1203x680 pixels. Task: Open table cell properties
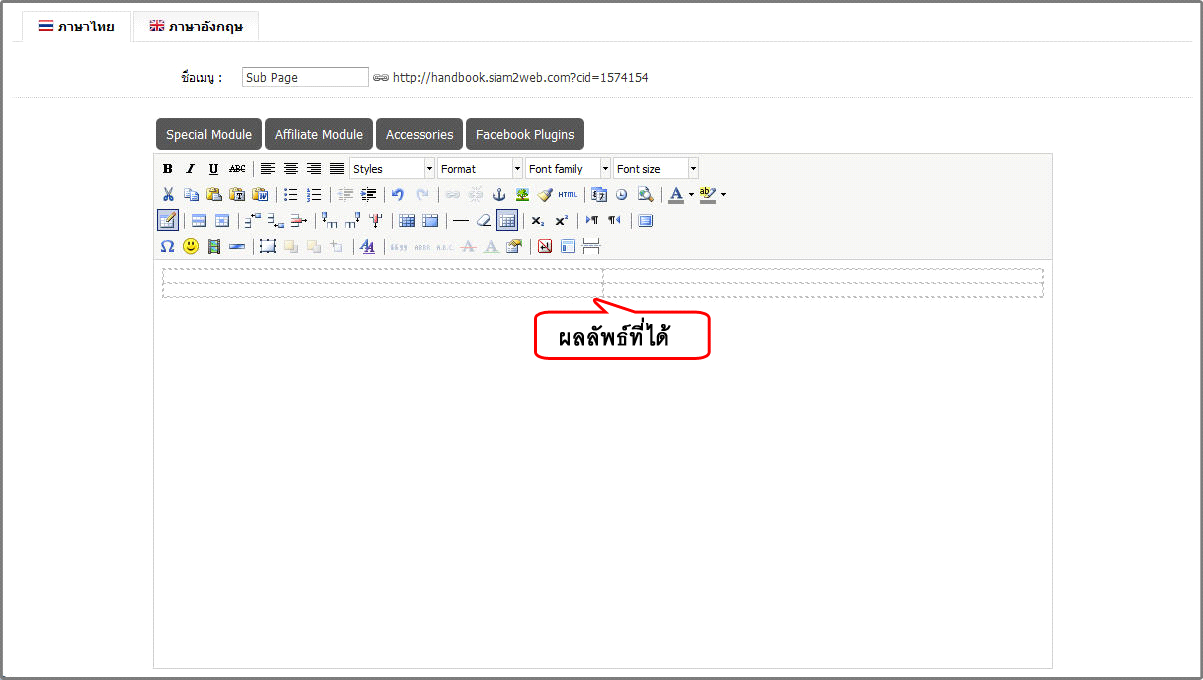pyautogui.click(x=222, y=221)
